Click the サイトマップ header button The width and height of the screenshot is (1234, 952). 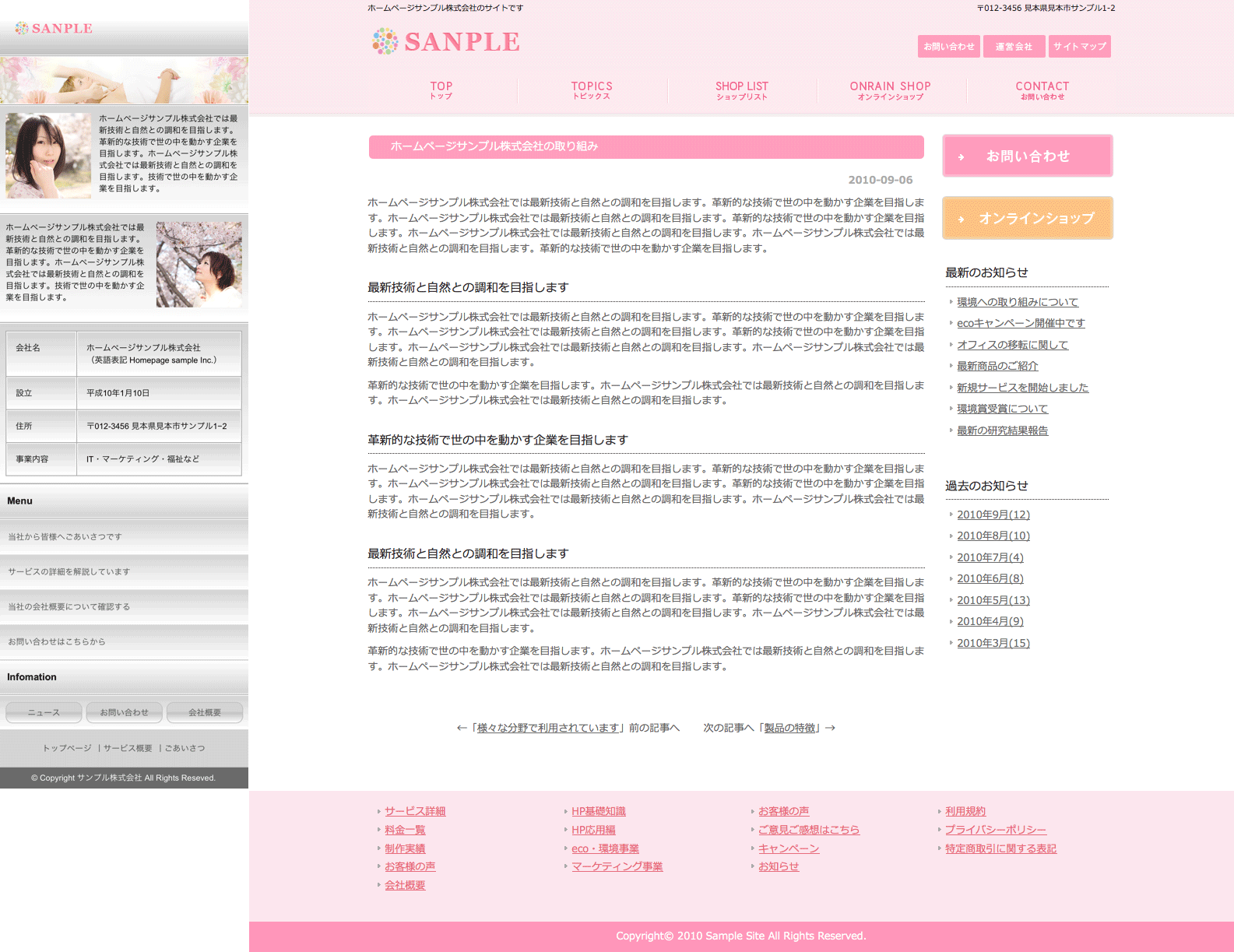(1079, 47)
